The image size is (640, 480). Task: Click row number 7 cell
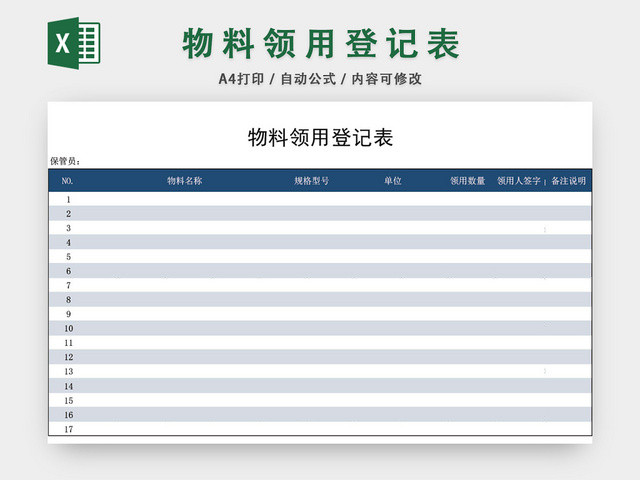click(68, 285)
